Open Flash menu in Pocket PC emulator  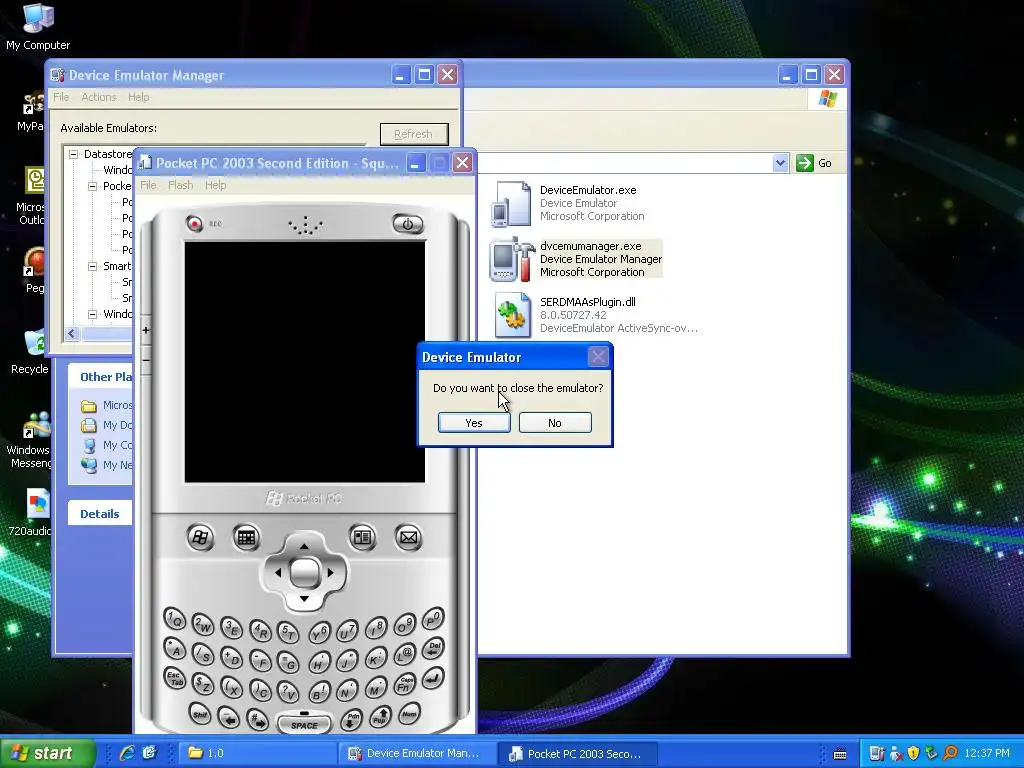click(x=180, y=185)
